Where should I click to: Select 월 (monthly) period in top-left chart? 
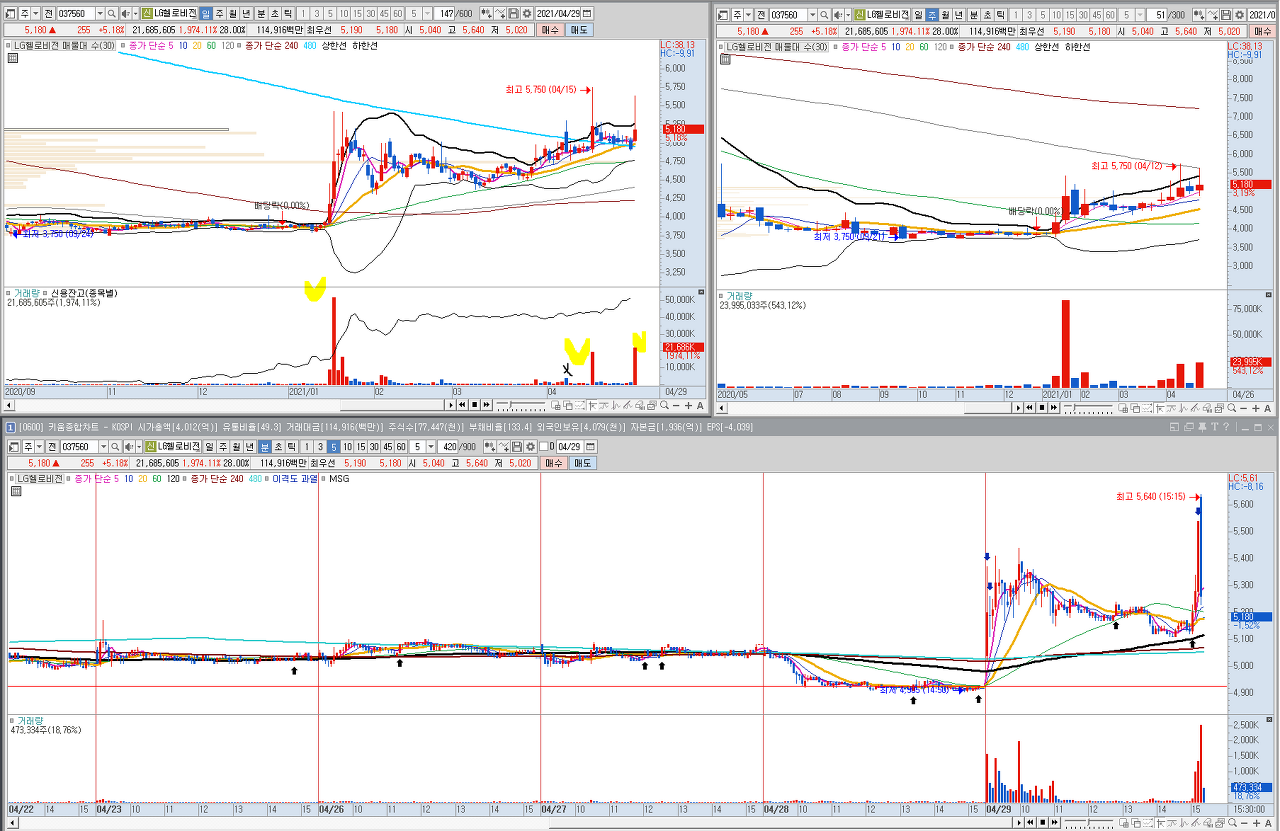232,13
